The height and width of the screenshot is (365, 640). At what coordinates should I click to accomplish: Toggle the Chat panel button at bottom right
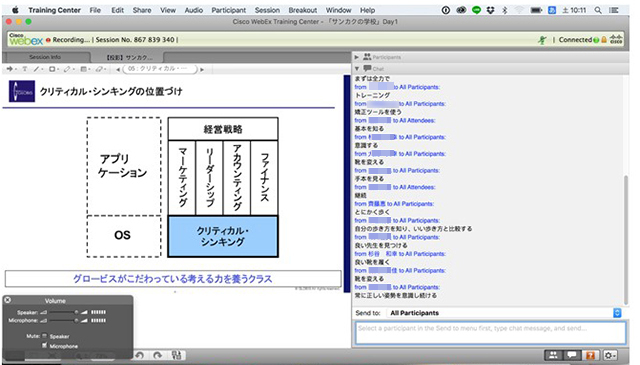pos(572,355)
